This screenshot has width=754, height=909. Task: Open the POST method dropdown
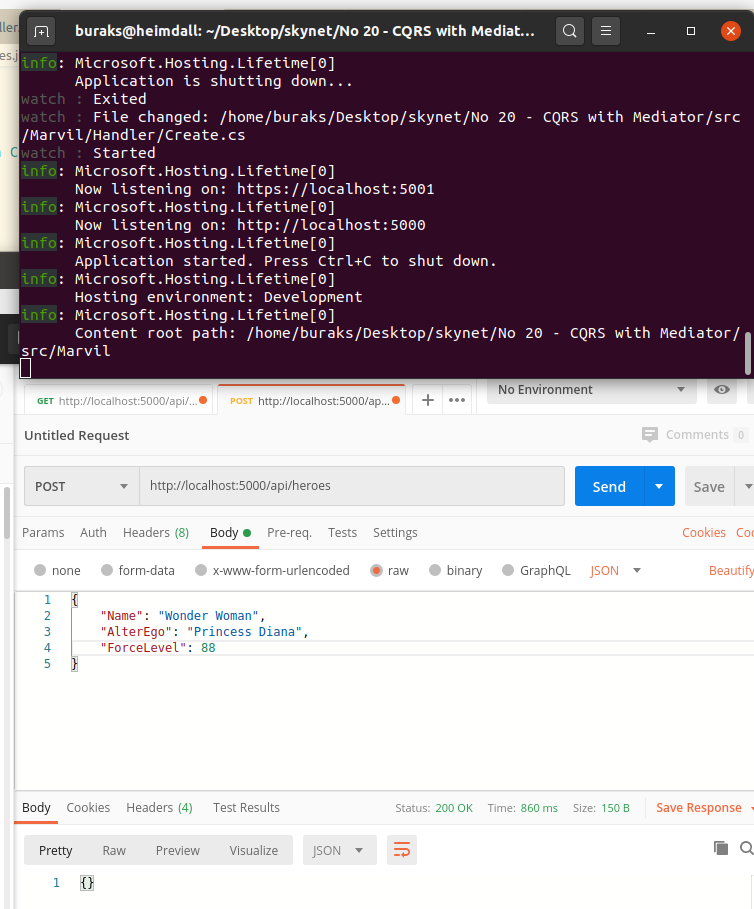tap(81, 486)
